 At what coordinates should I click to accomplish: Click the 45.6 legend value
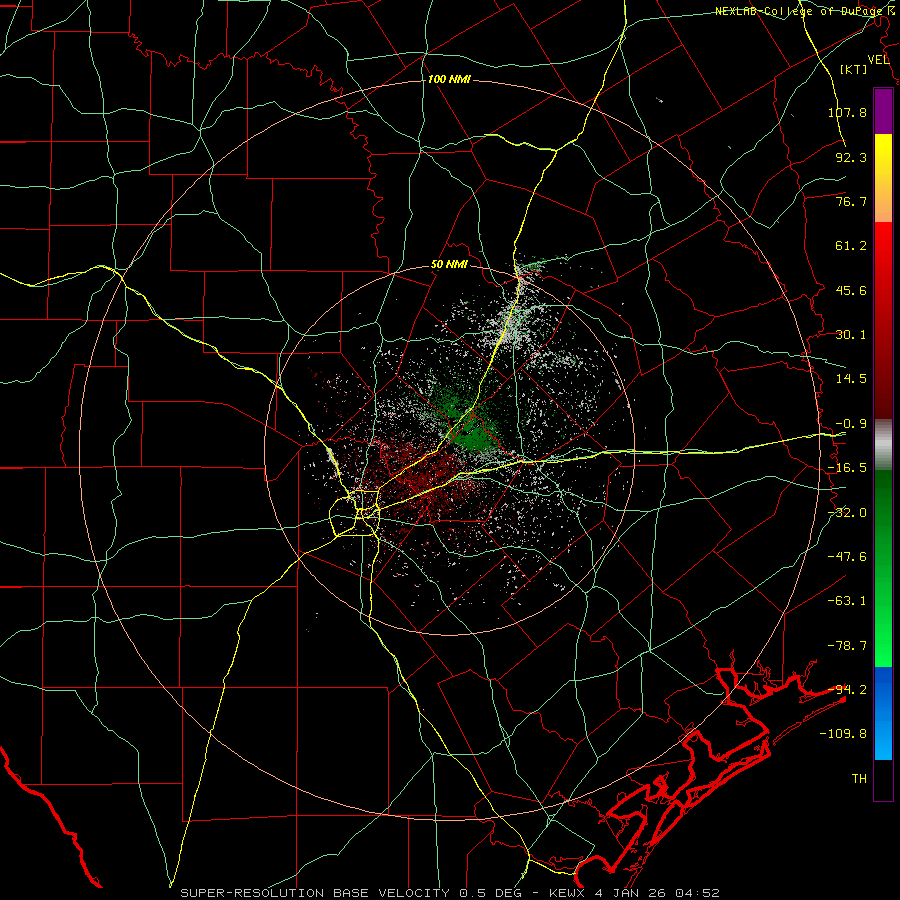pos(851,290)
